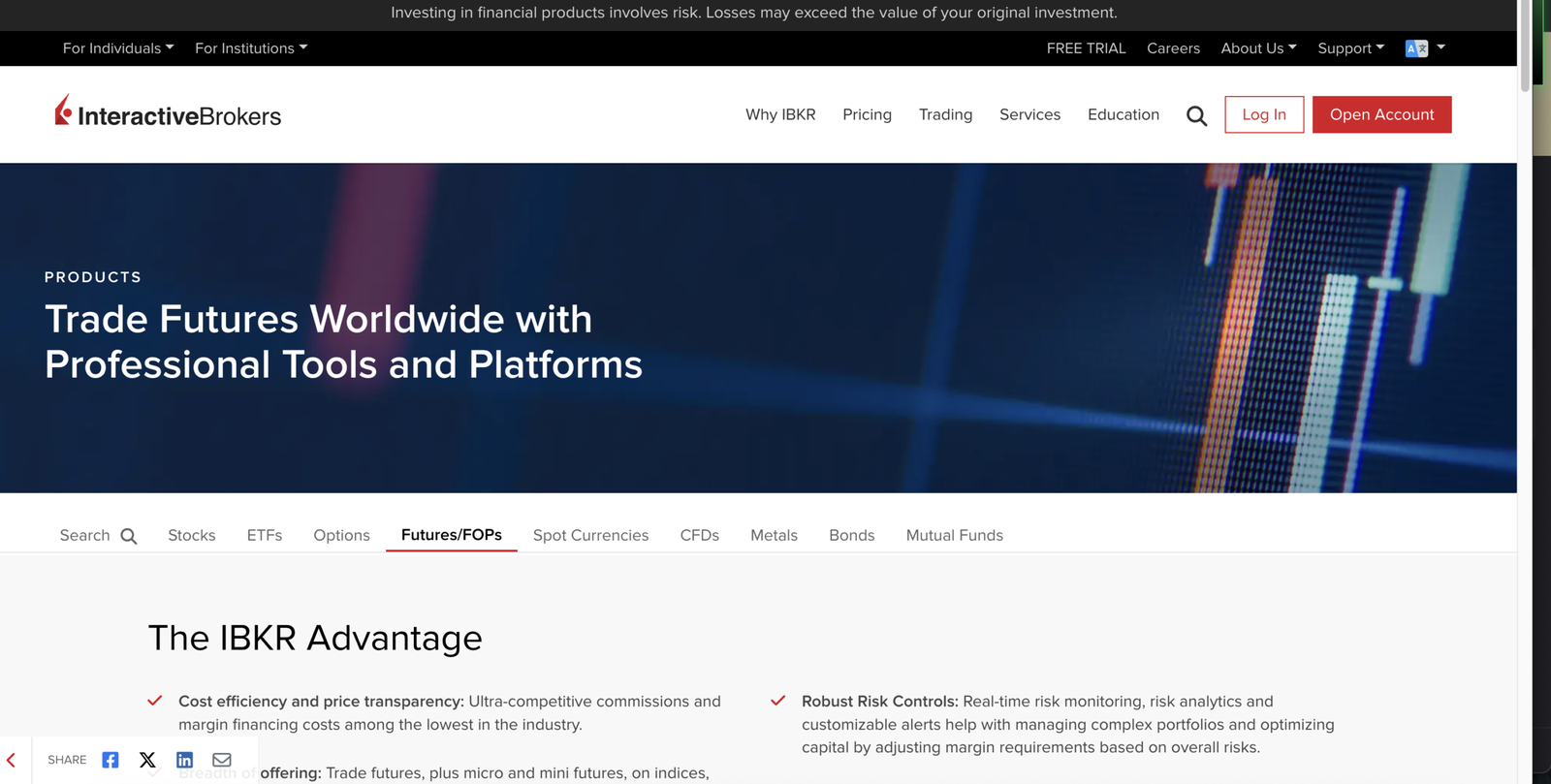Click the Log In button
The height and width of the screenshot is (784, 1551).
[1264, 114]
